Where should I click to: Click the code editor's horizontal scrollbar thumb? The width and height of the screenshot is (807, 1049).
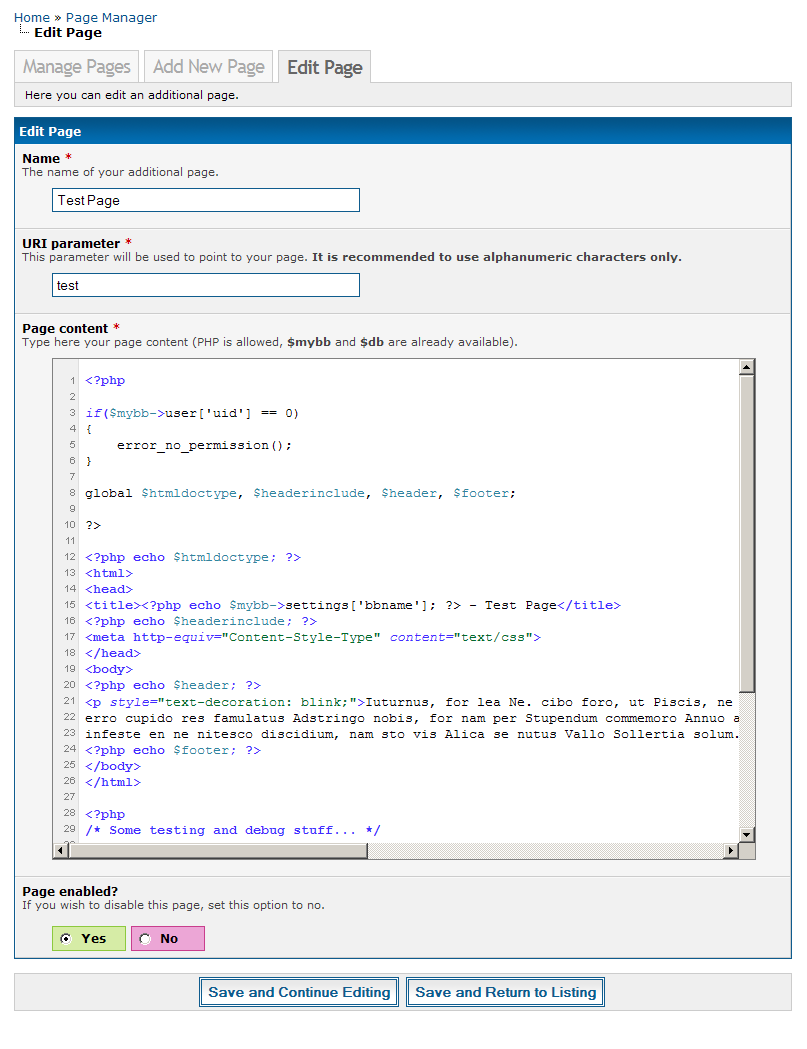220,851
